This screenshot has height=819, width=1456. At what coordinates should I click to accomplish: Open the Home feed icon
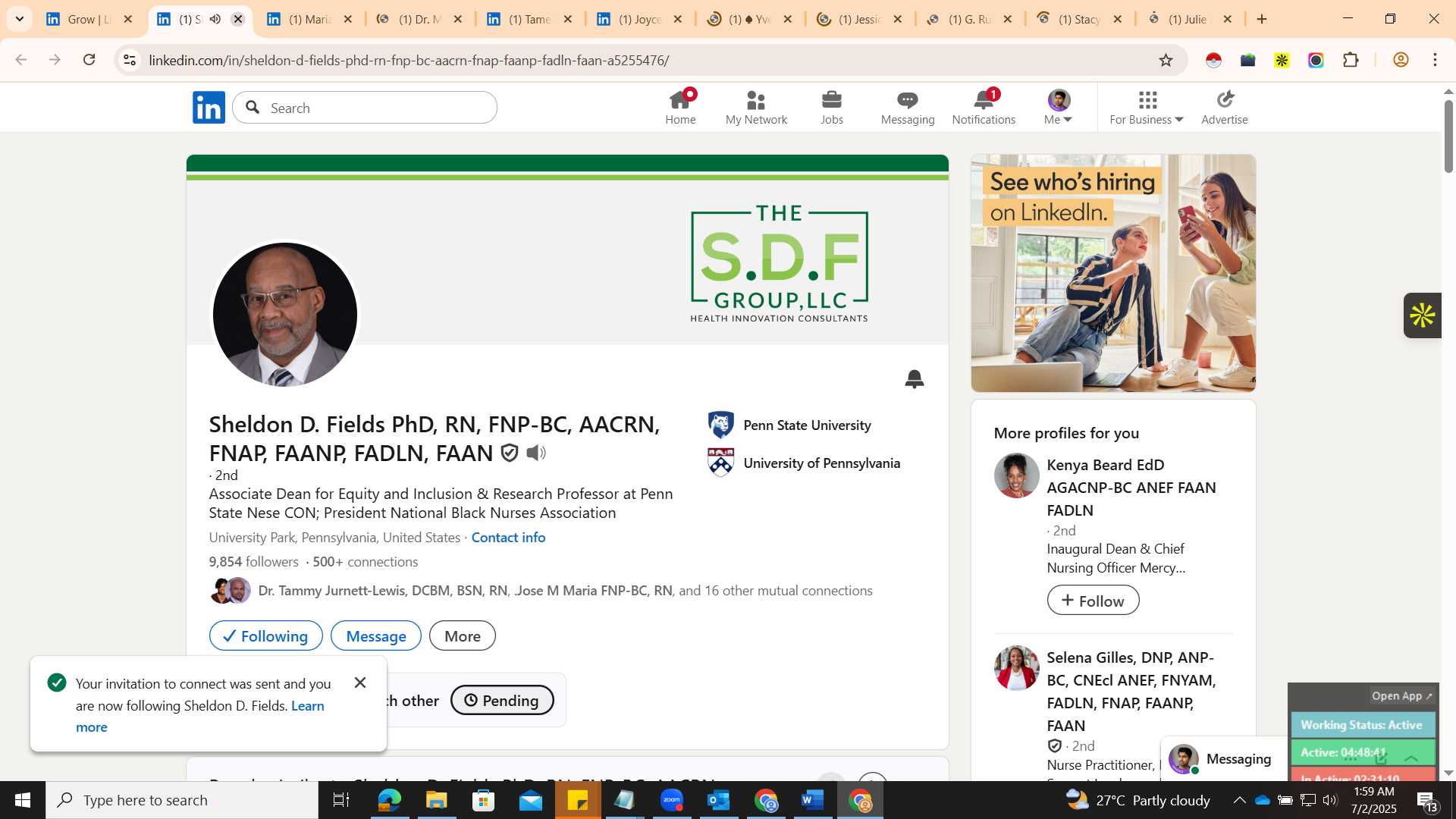[680, 107]
